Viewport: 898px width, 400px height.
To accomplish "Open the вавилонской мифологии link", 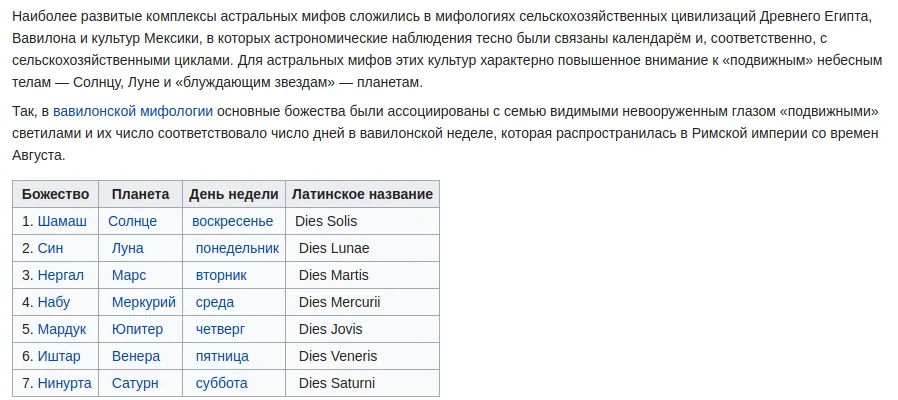I will pyautogui.click(x=133, y=111).
